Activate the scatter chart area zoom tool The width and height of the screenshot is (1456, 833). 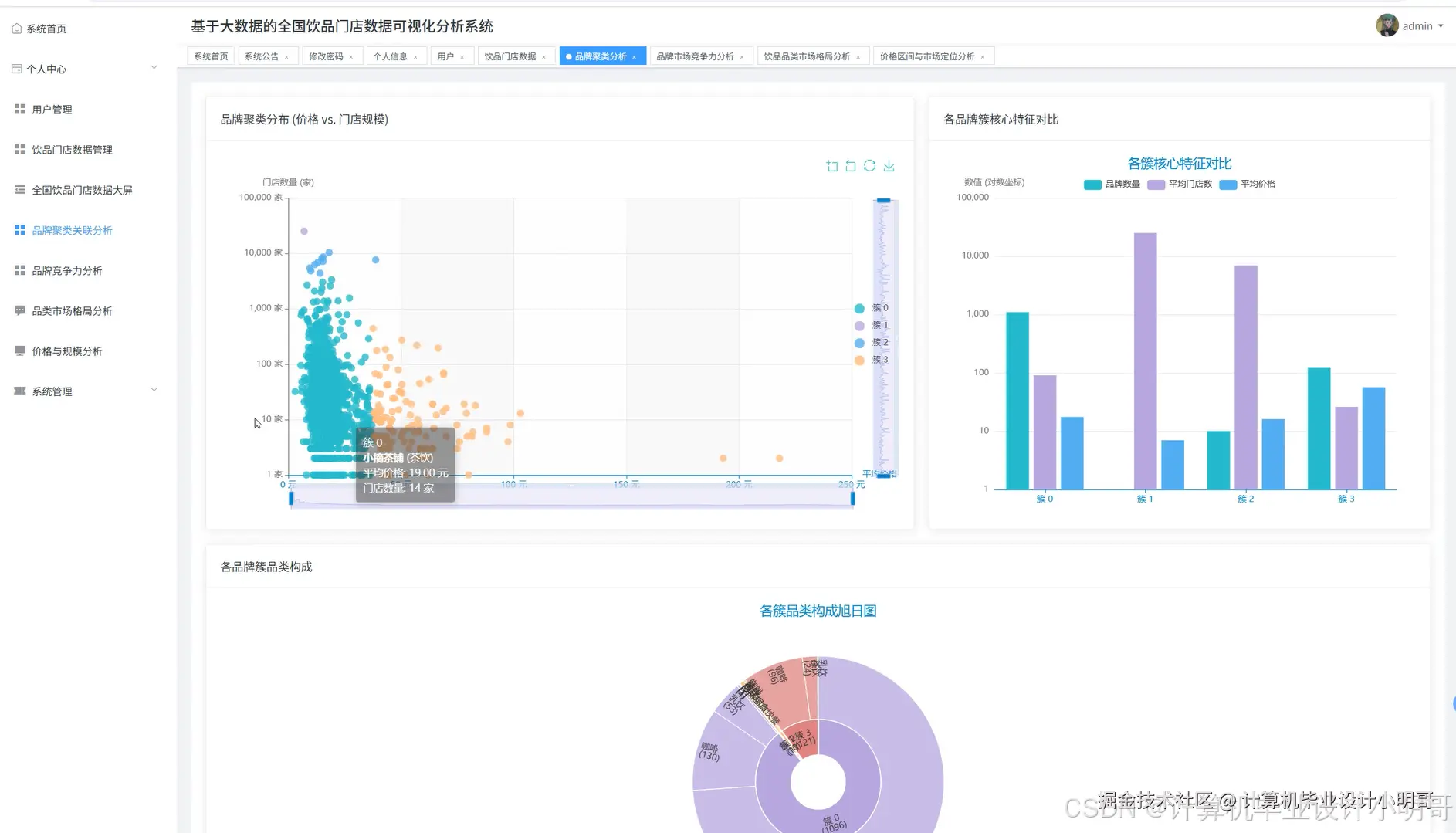click(832, 166)
